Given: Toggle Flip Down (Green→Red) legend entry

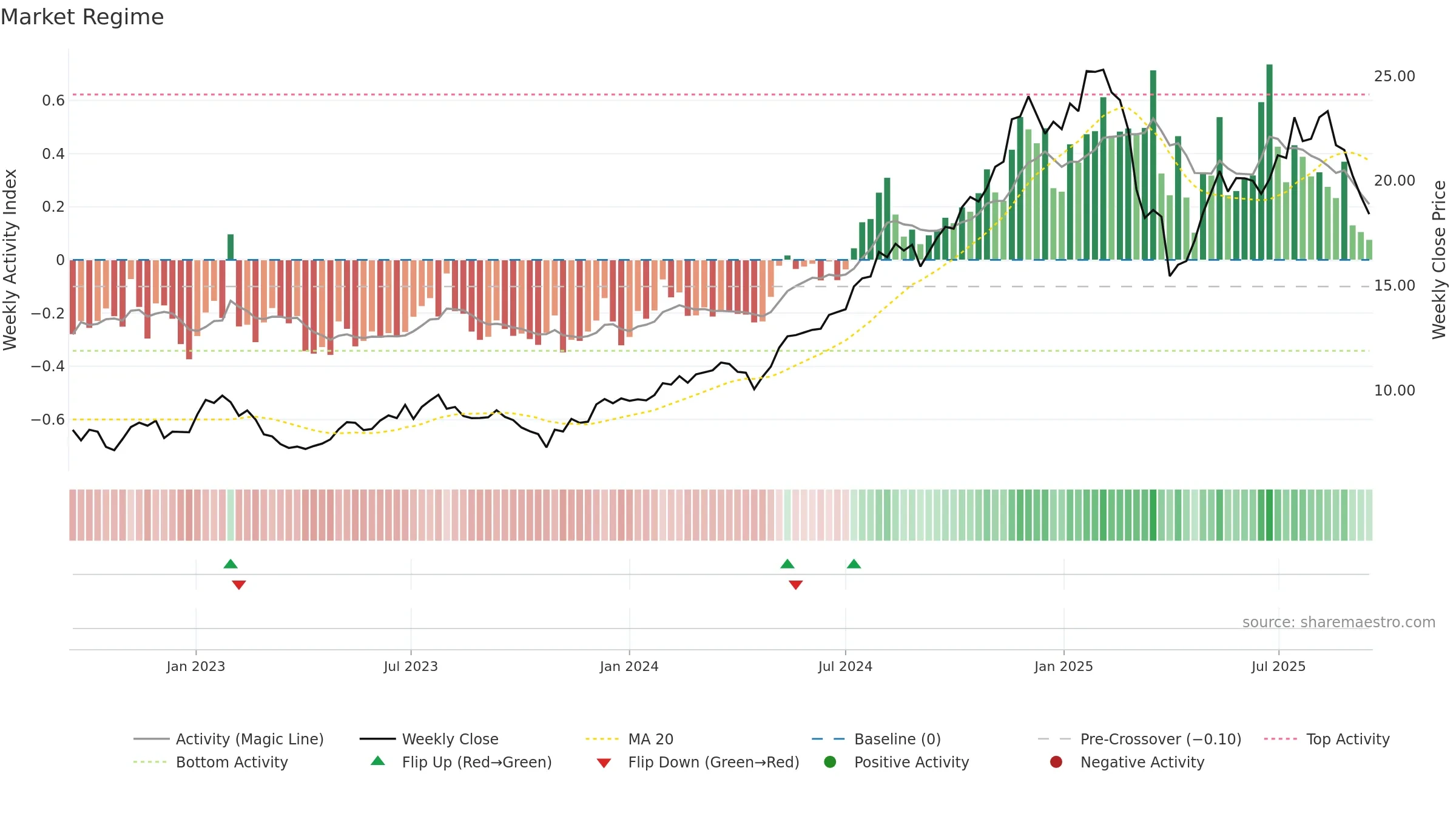Looking at the screenshot, I should pyautogui.click(x=698, y=762).
